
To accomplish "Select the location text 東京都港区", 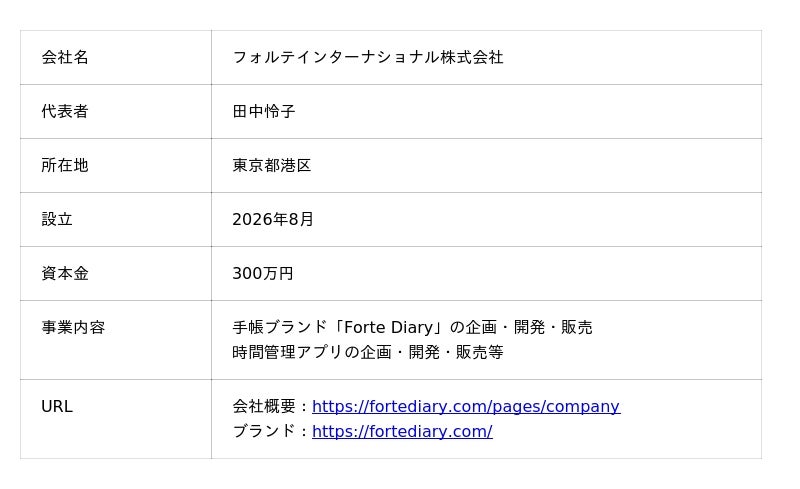I will (271, 165).
